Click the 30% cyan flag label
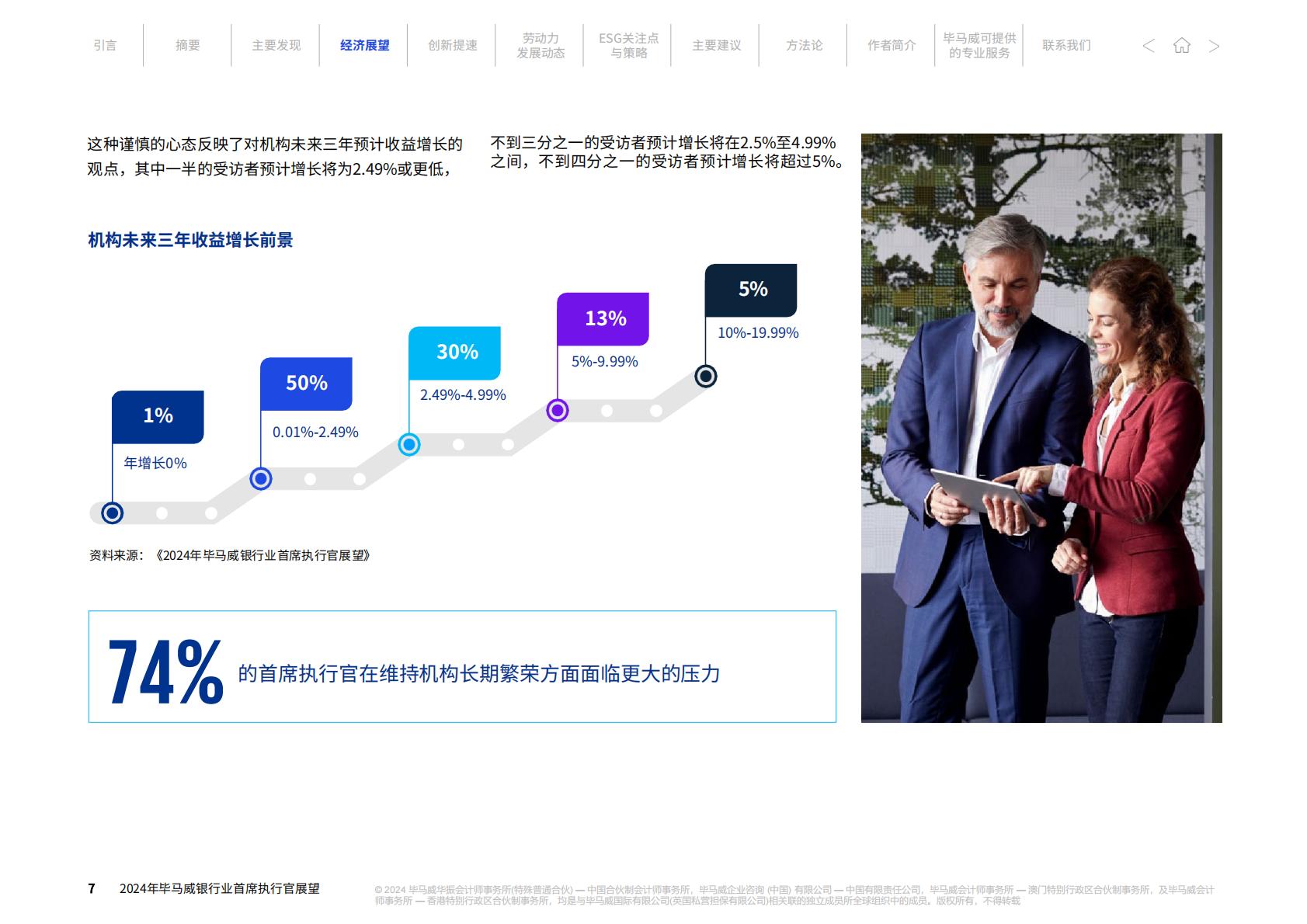 tap(455, 353)
